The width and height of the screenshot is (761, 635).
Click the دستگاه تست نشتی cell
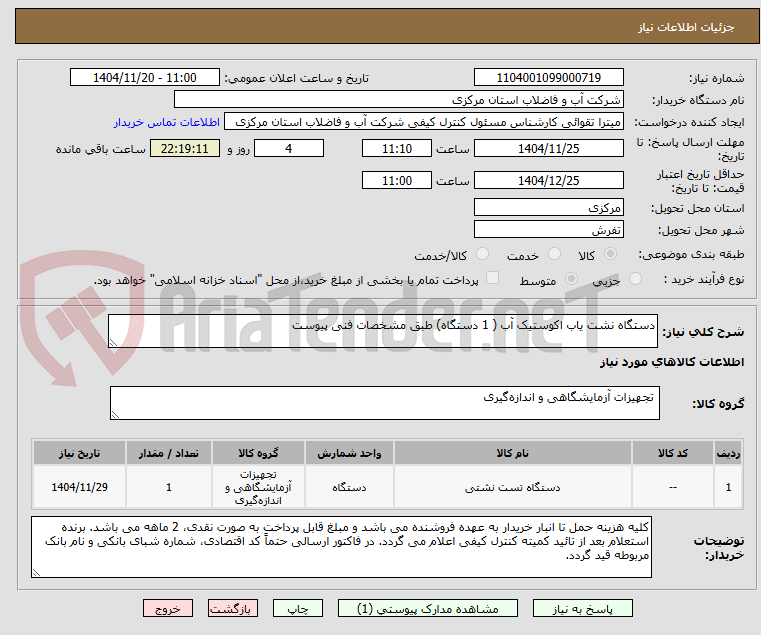(513, 487)
